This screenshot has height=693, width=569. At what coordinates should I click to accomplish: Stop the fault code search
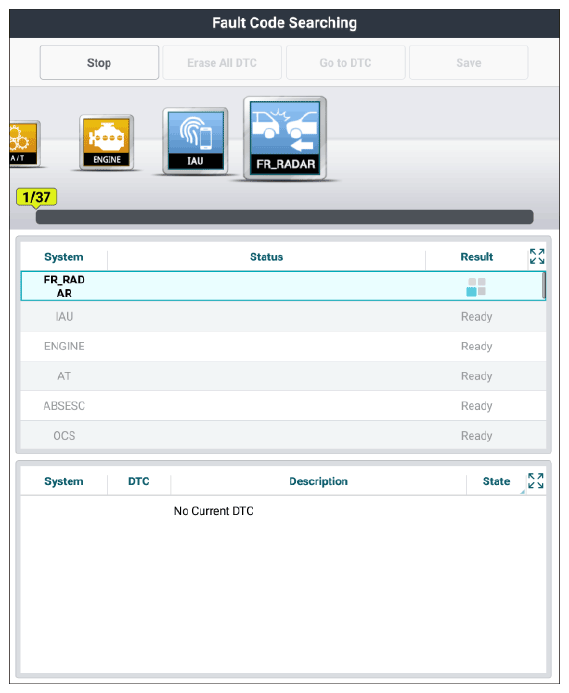[99, 63]
